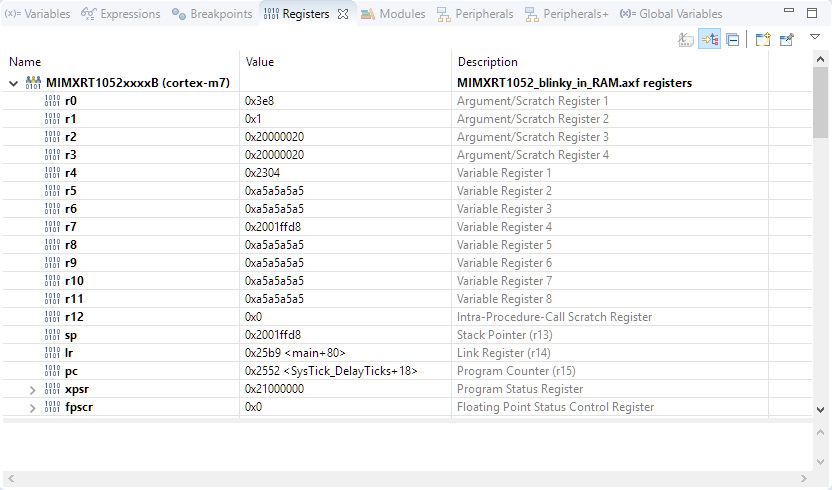Select lr value 0x25b9 <main+80>

295,353
